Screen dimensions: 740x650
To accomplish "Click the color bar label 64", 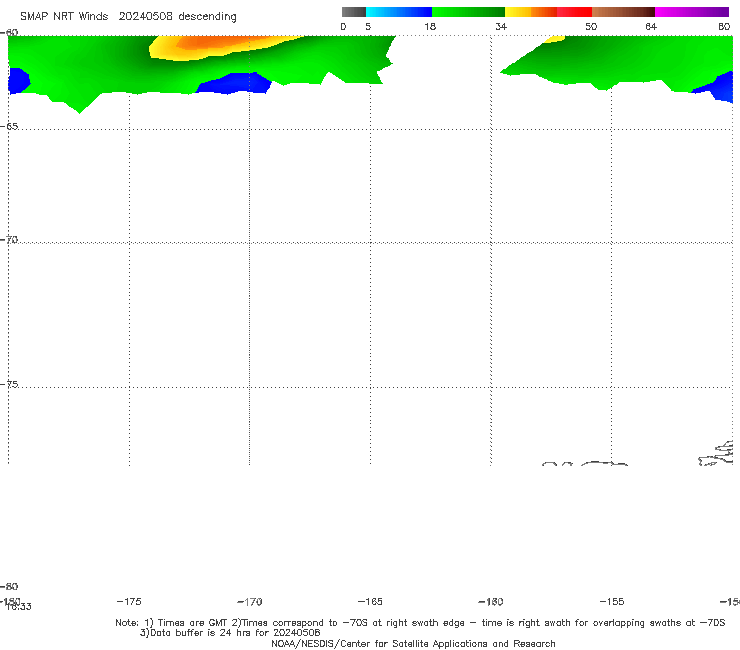I will click(651, 27).
